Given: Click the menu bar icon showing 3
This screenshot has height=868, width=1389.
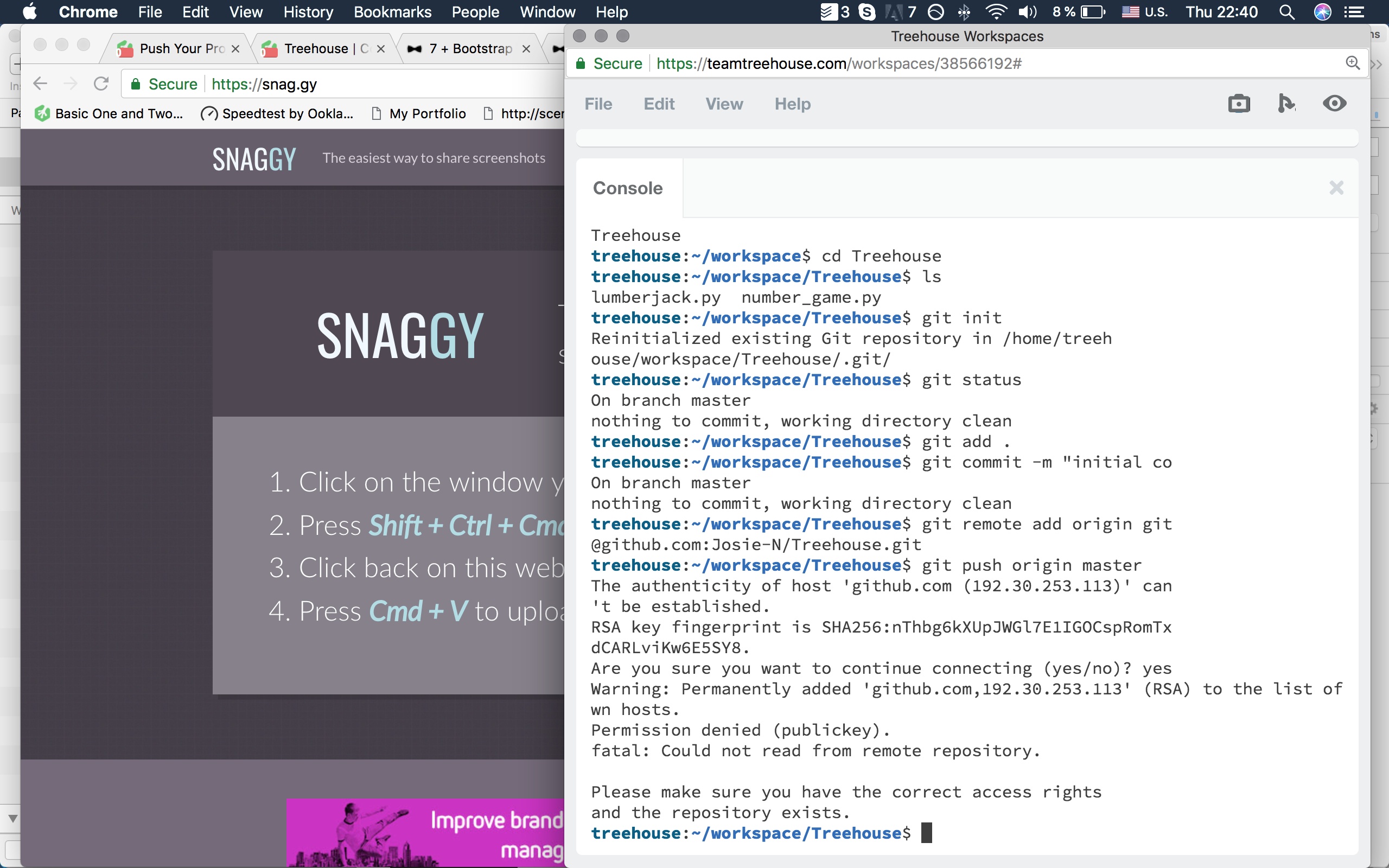Looking at the screenshot, I should (834, 11).
